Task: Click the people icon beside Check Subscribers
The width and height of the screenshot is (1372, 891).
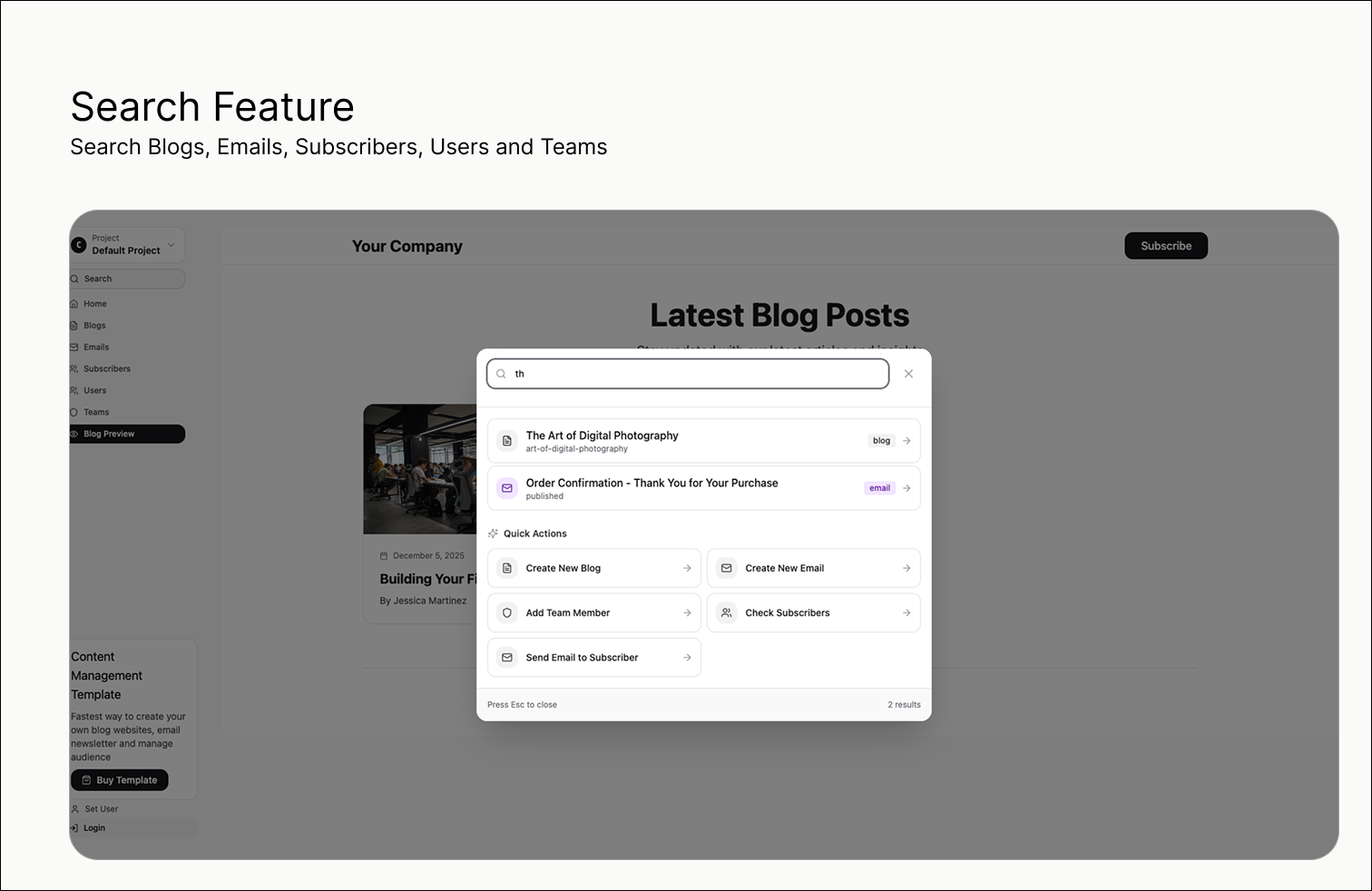Action: tap(726, 612)
